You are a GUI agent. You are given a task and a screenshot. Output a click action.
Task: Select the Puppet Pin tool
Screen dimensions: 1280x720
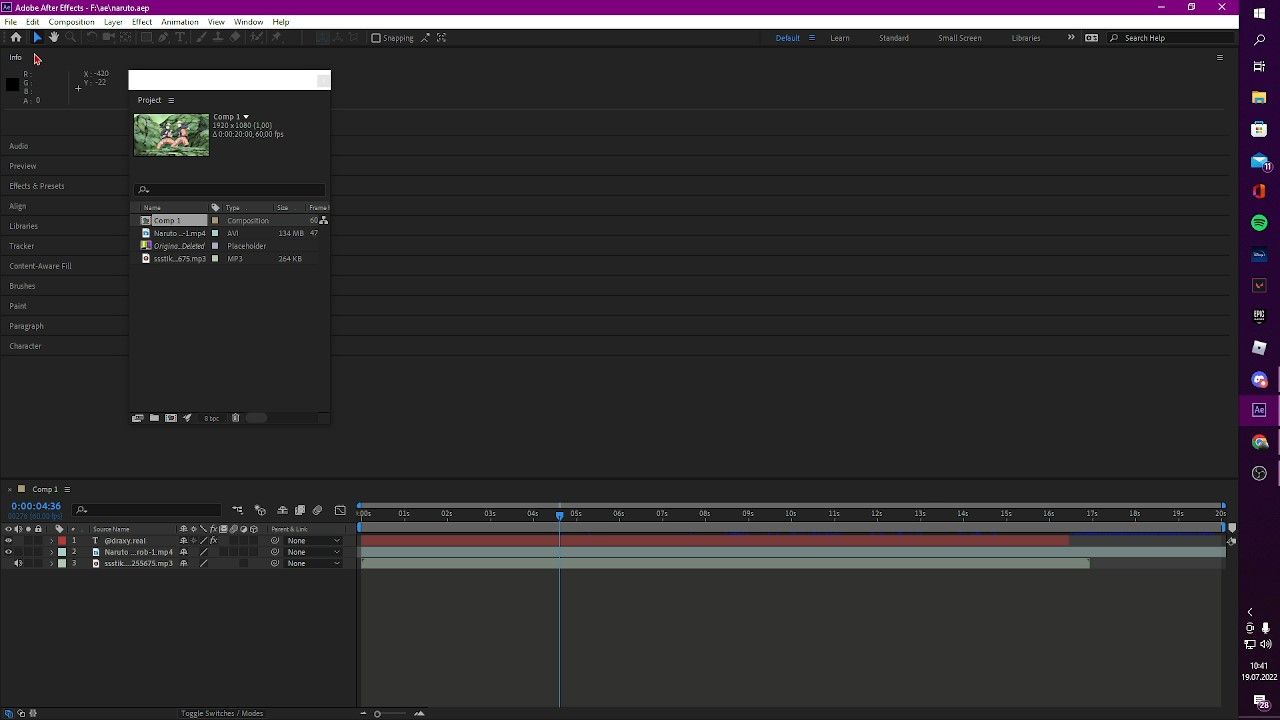tap(276, 38)
